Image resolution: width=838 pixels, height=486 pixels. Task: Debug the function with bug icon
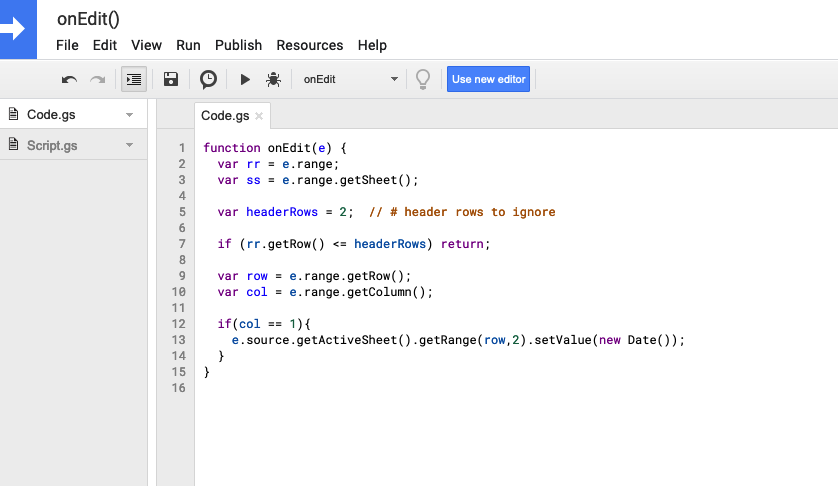[274, 80]
